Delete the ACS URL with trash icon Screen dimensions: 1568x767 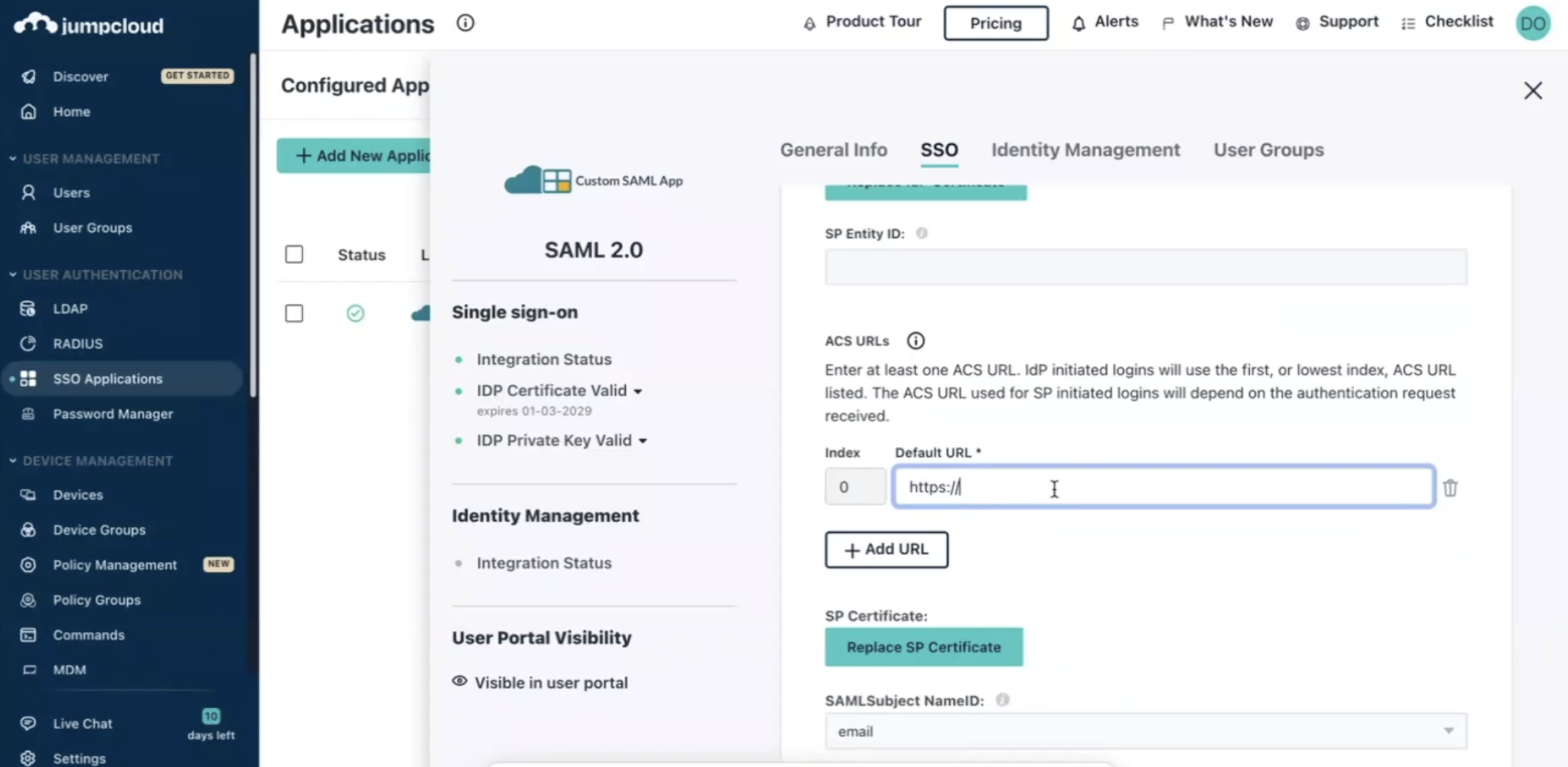point(1450,488)
